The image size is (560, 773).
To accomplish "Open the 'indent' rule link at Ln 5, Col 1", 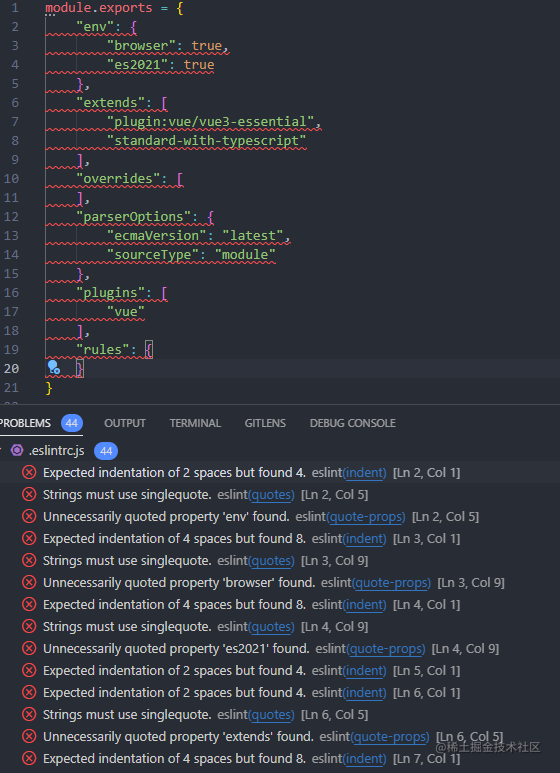I will pos(365,670).
